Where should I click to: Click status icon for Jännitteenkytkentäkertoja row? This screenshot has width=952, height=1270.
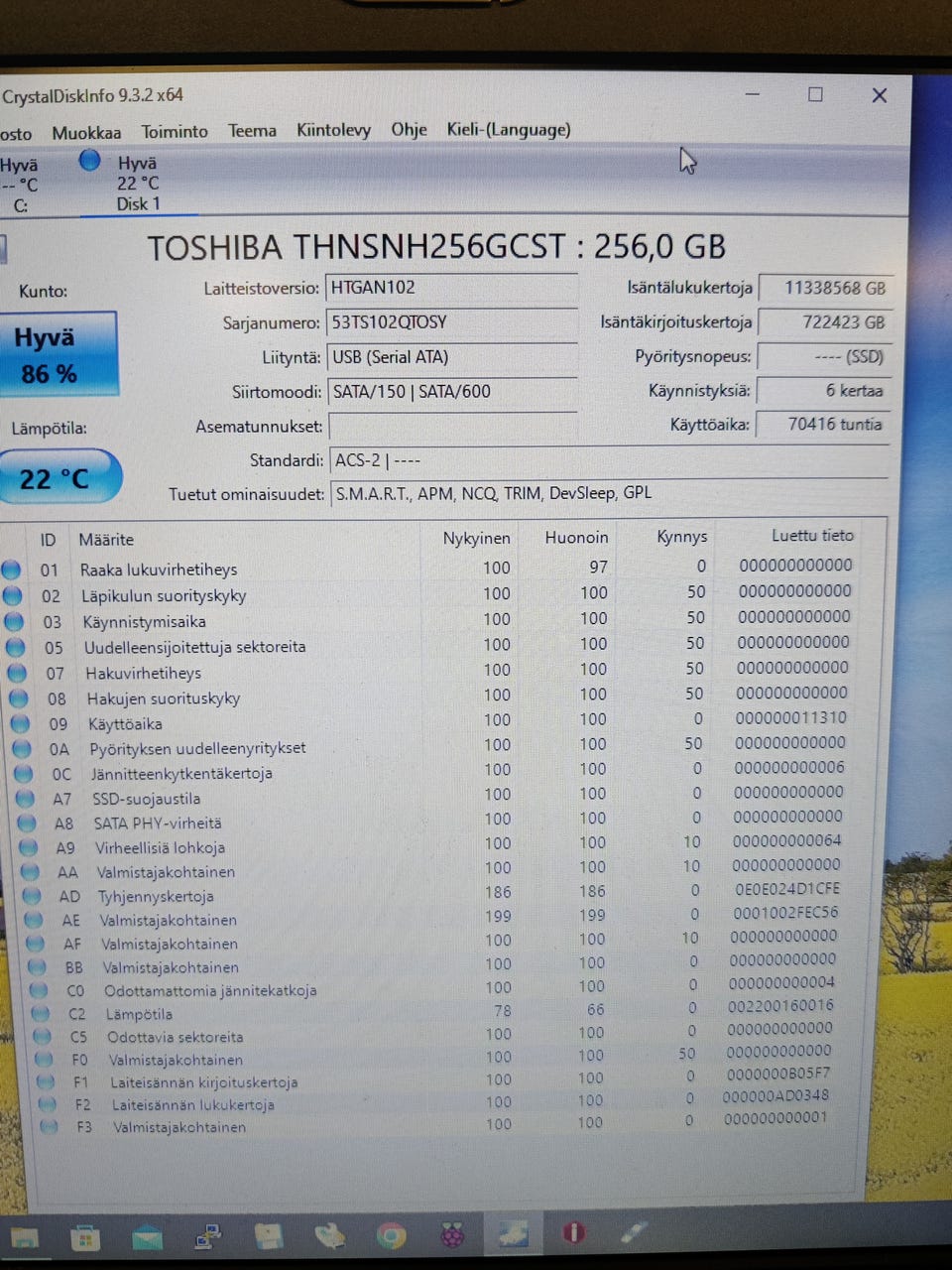click(23, 773)
